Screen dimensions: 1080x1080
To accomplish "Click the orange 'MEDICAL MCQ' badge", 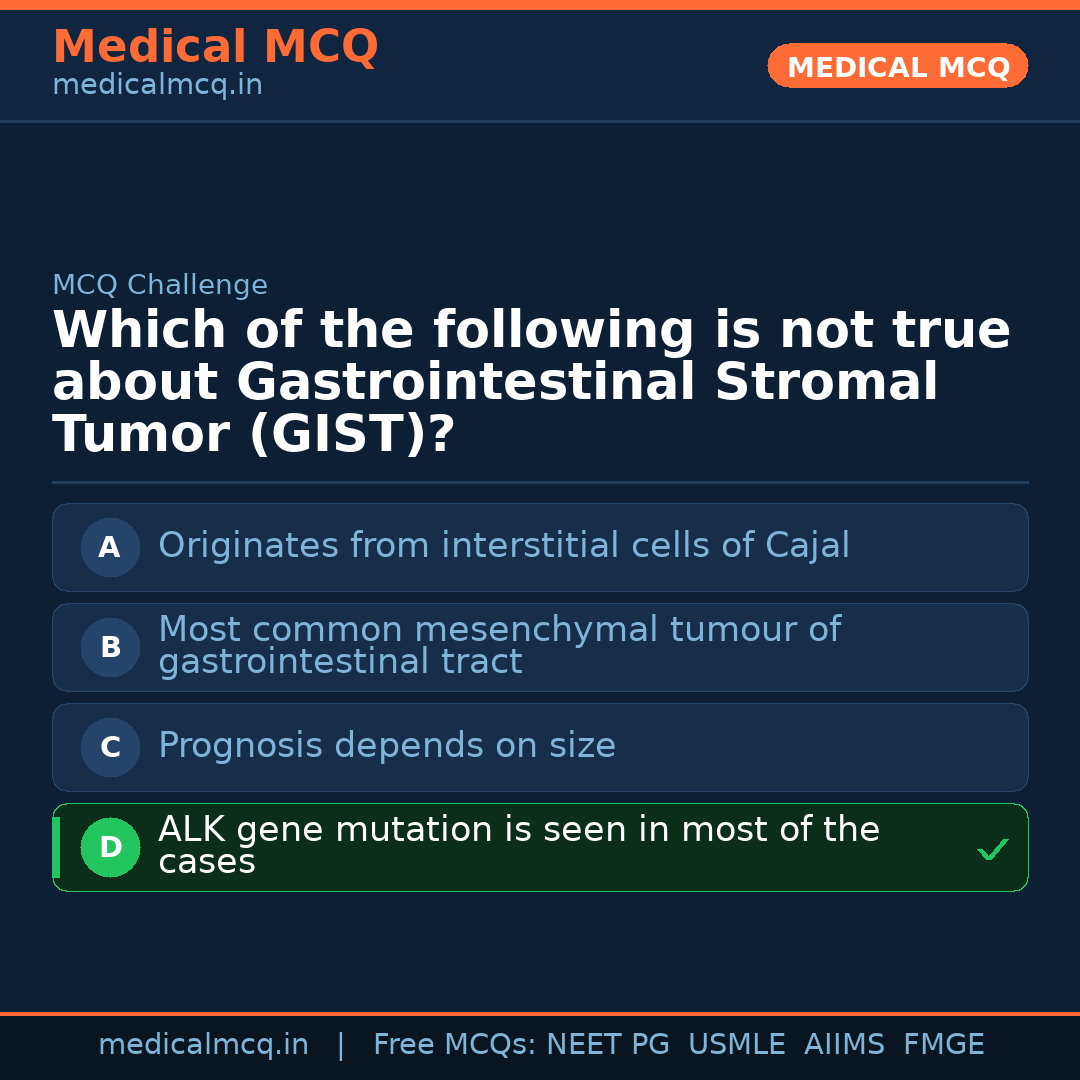I will click(897, 67).
